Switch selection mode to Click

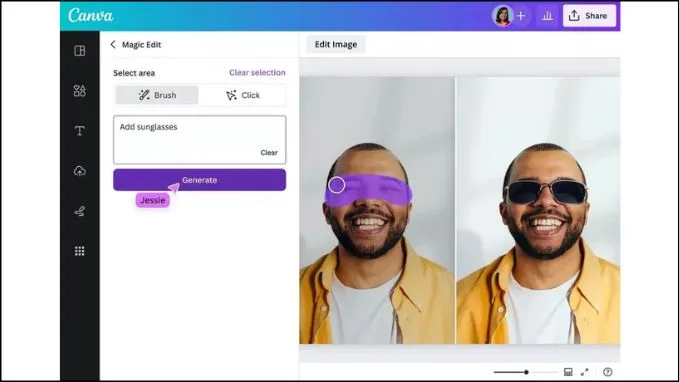coord(243,95)
